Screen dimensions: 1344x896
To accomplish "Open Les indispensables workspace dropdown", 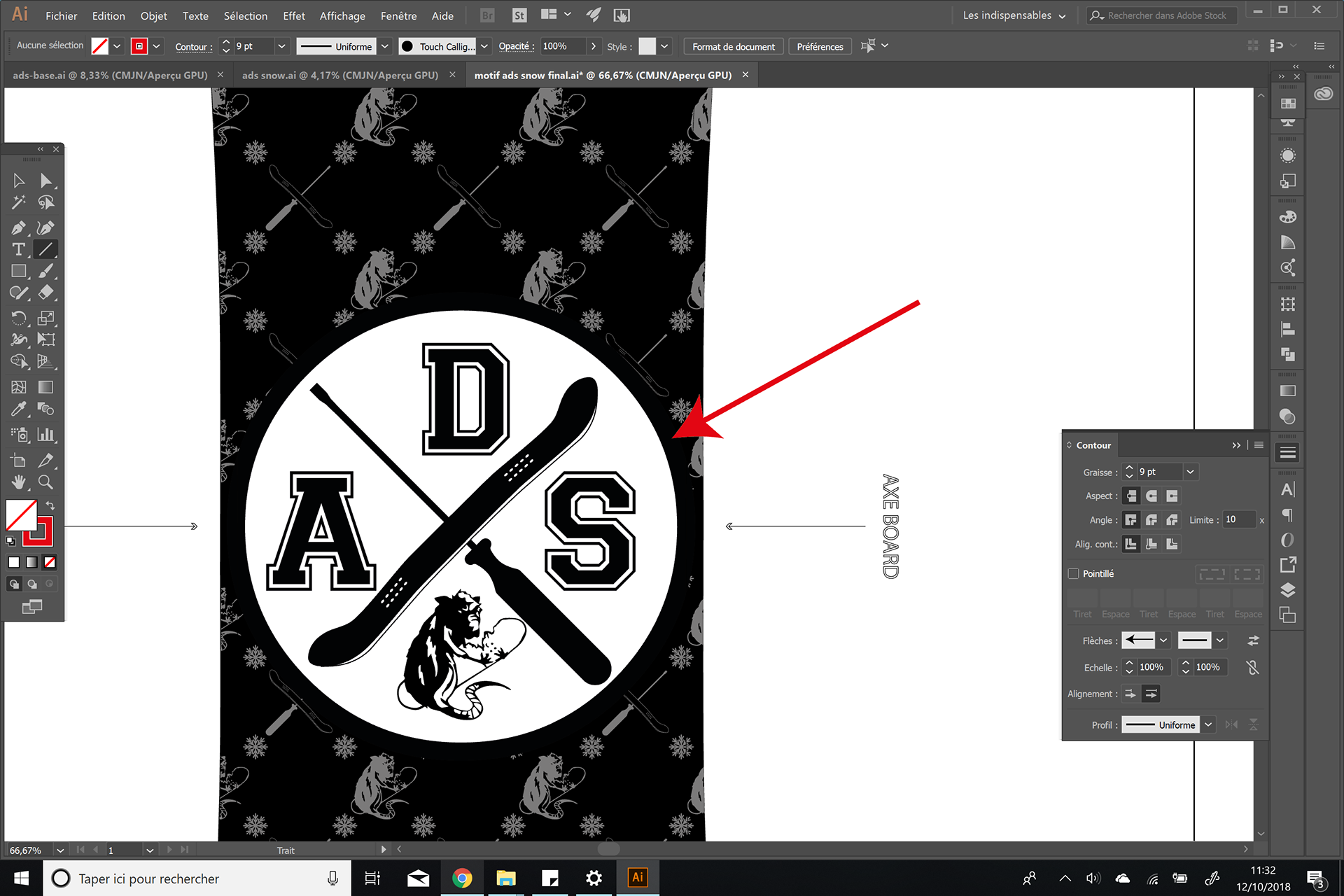I will (x=1014, y=15).
